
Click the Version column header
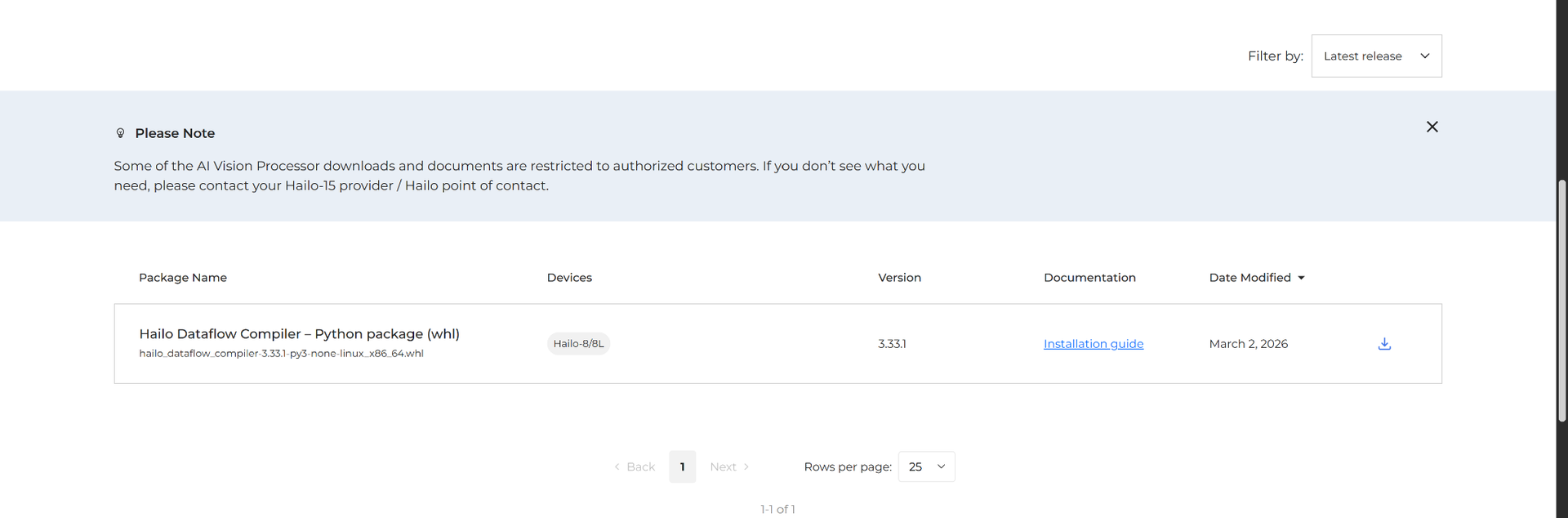[x=899, y=278]
